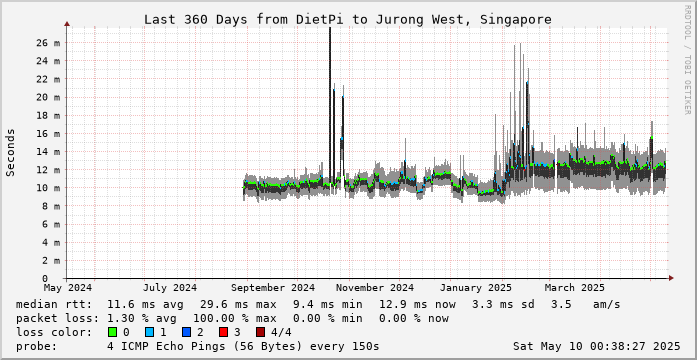Click the March 2025 x-axis label

click(x=575, y=288)
